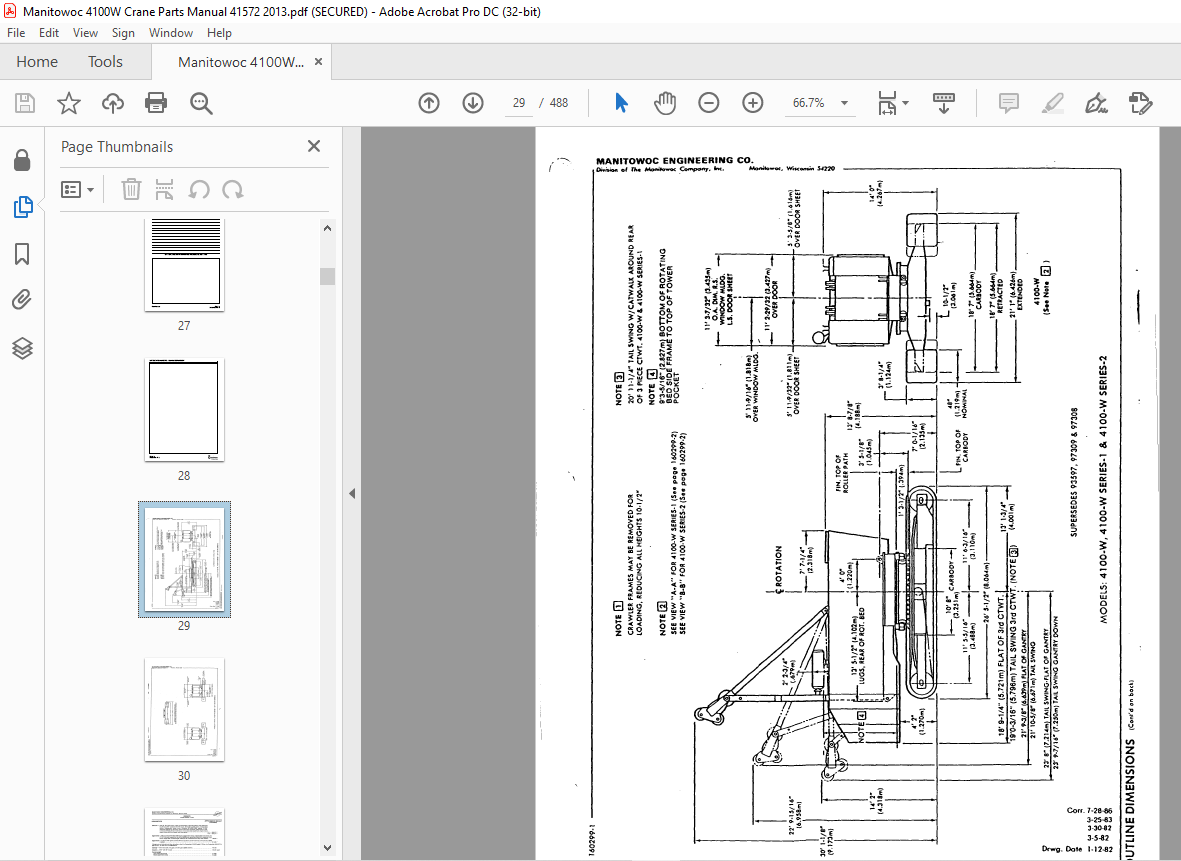Delete selected page trash icon
This screenshot has width=1181, height=861.
(x=131, y=190)
